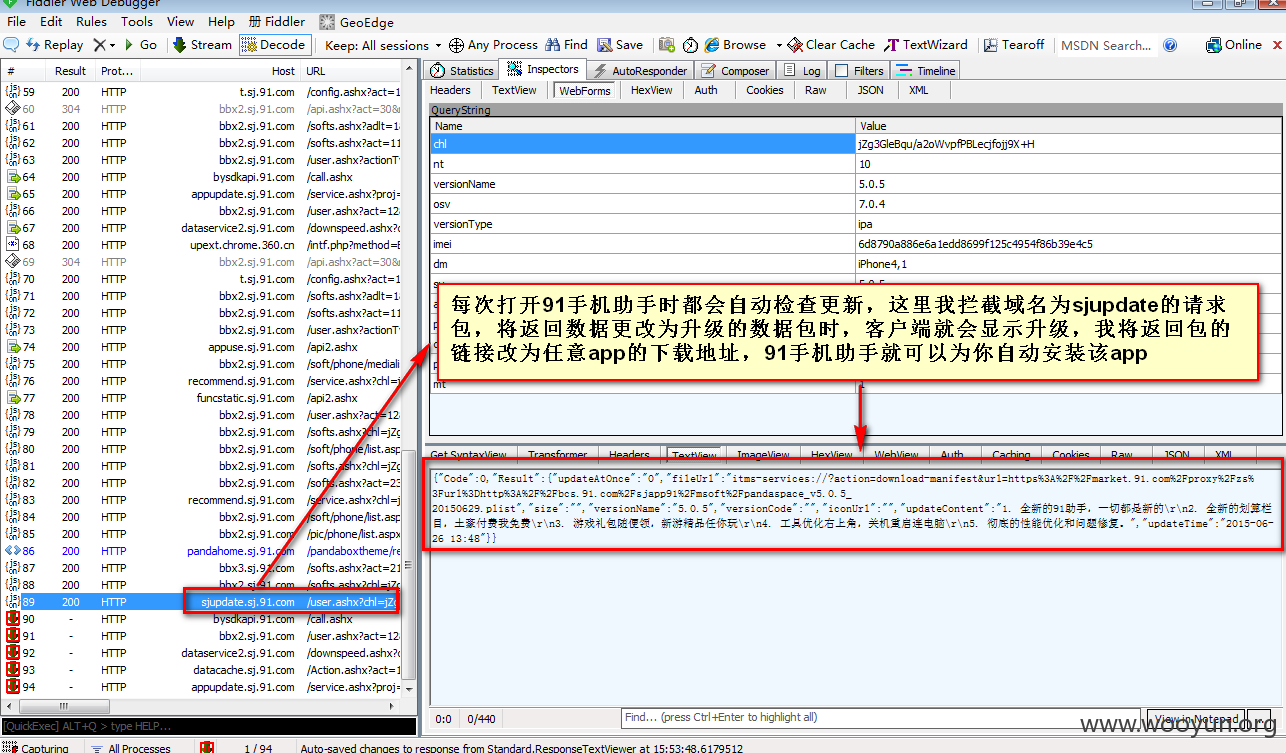1286x753 pixels.
Task: Switch to the AutoResponder tab
Action: point(640,71)
